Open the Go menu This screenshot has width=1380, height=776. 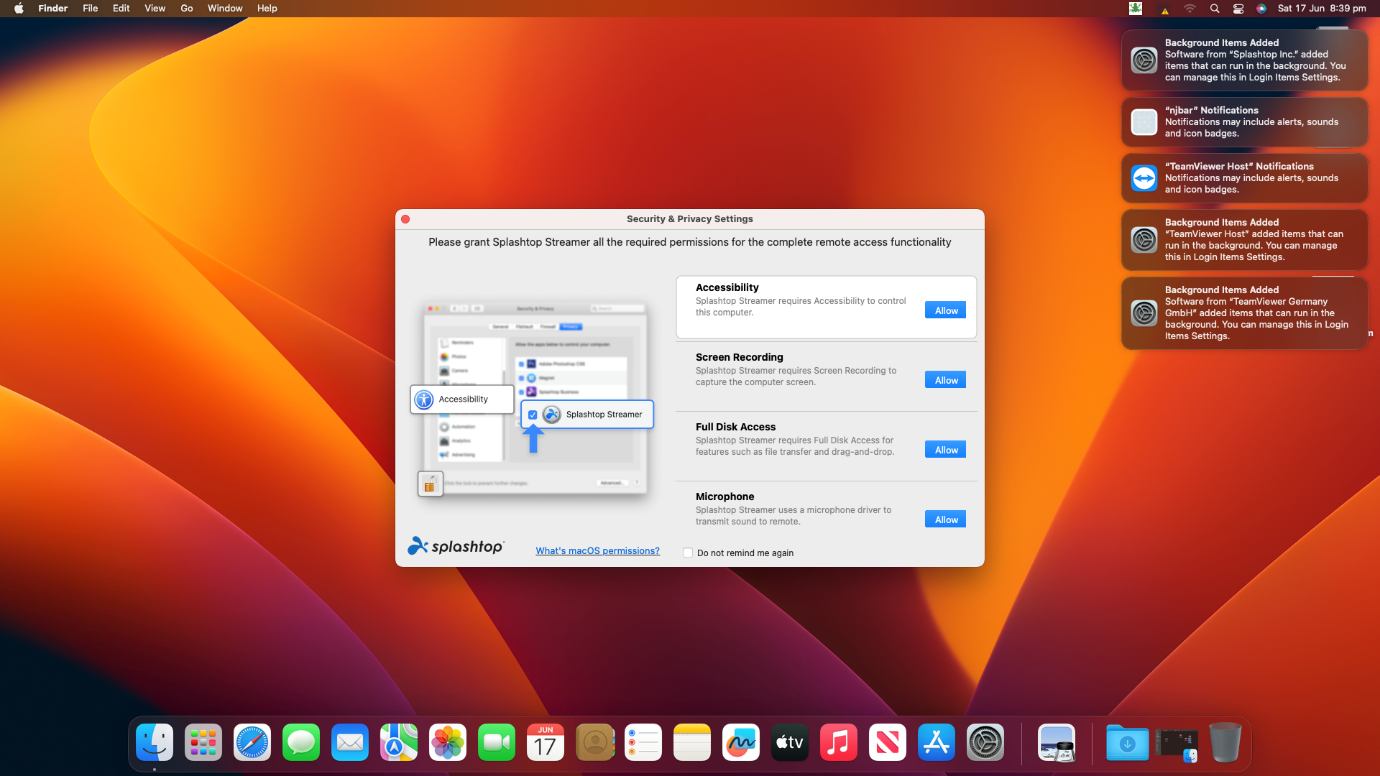(187, 8)
